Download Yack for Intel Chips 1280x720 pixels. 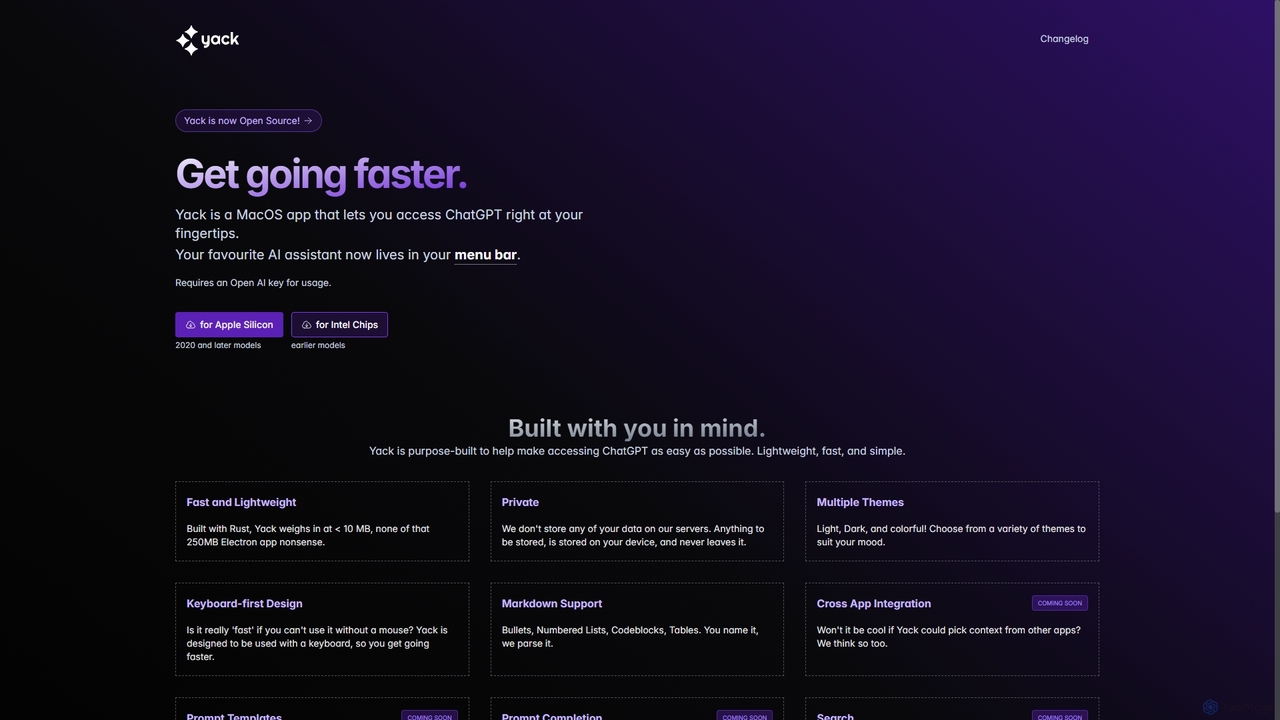[x=339, y=325]
